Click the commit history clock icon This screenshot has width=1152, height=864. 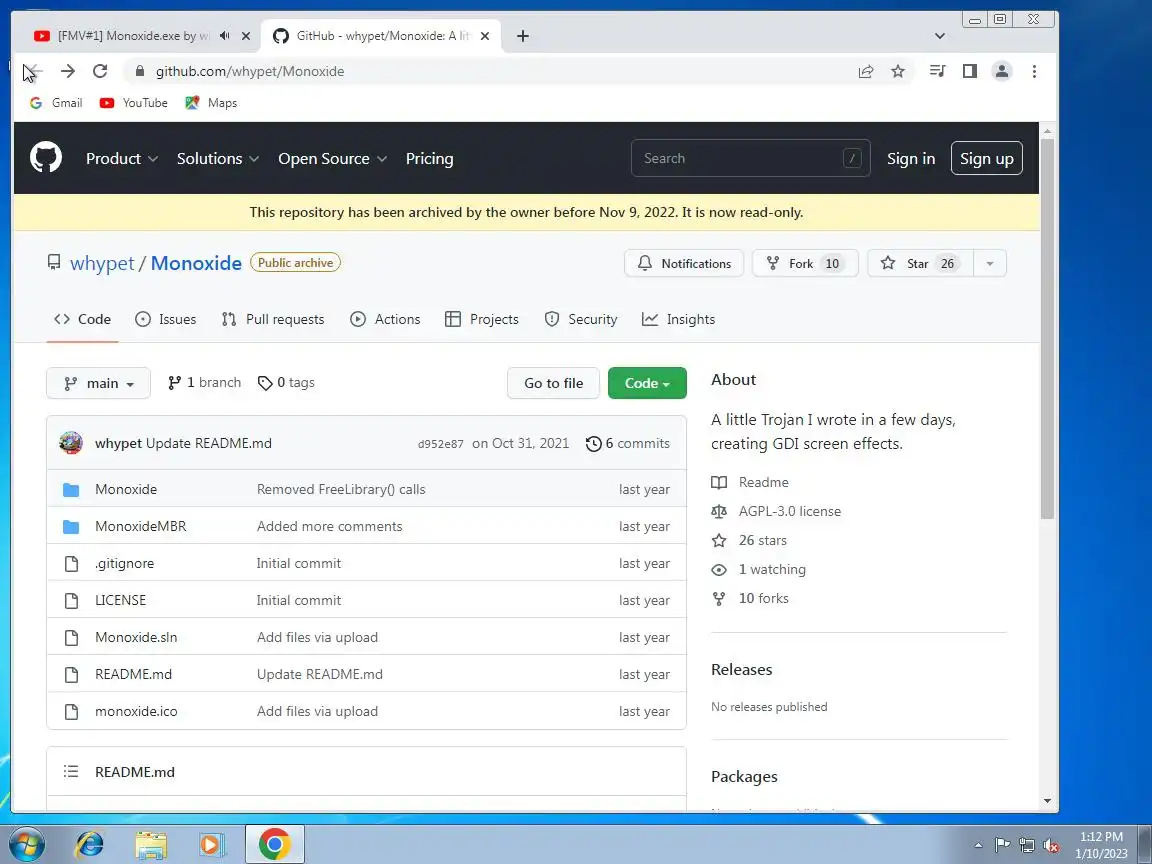(x=593, y=444)
